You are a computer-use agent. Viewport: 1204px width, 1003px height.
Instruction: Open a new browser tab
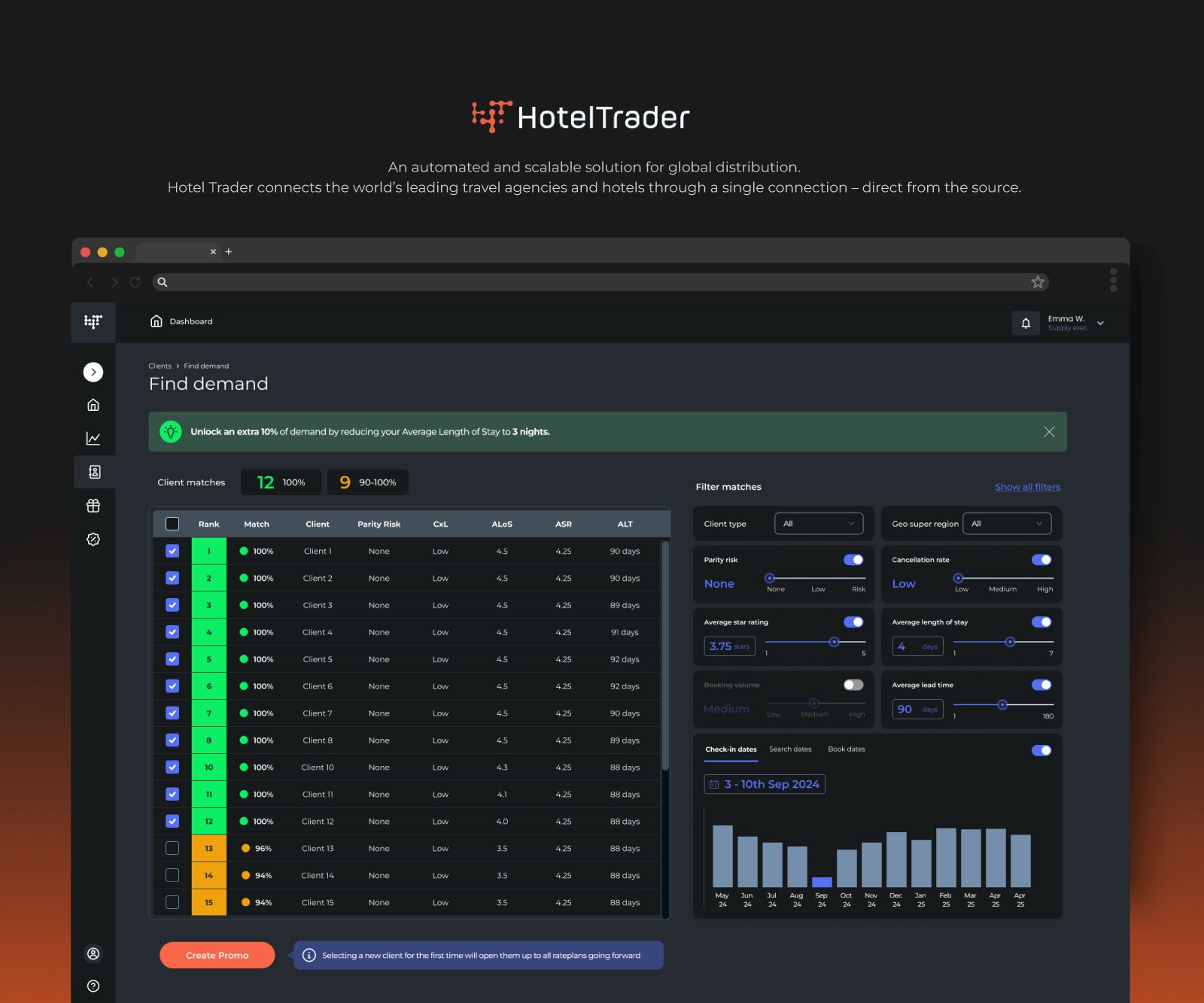coord(229,251)
